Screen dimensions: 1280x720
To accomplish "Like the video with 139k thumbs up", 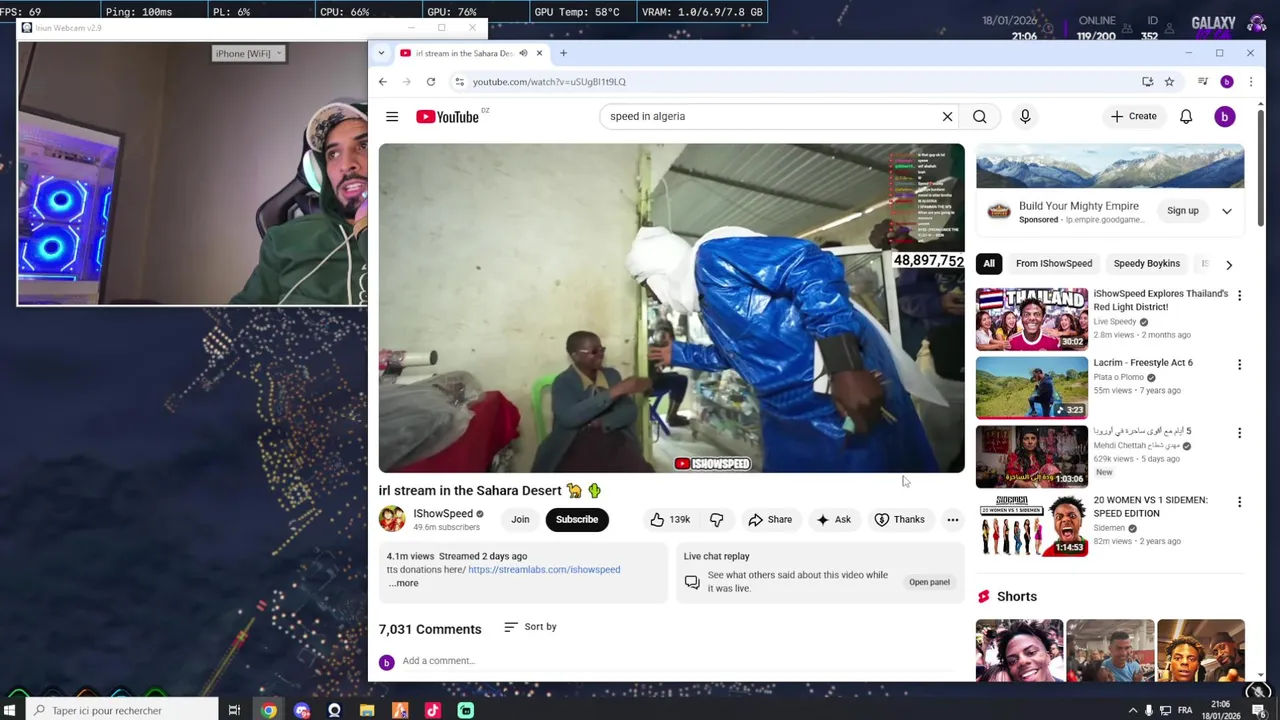I will click(670, 520).
